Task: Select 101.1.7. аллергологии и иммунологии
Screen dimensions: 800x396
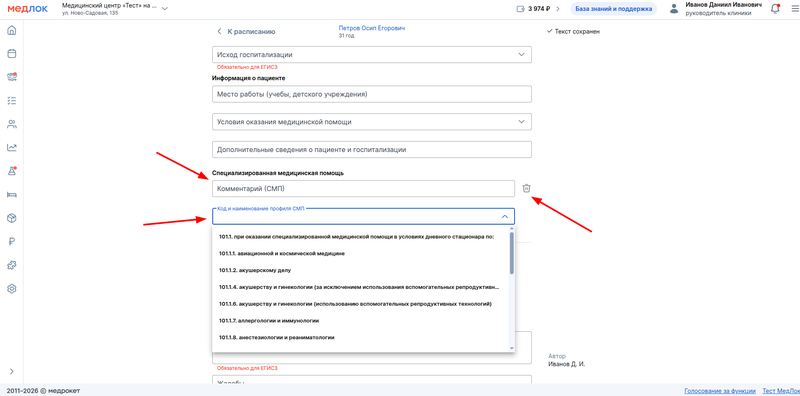Action: [x=360, y=320]
